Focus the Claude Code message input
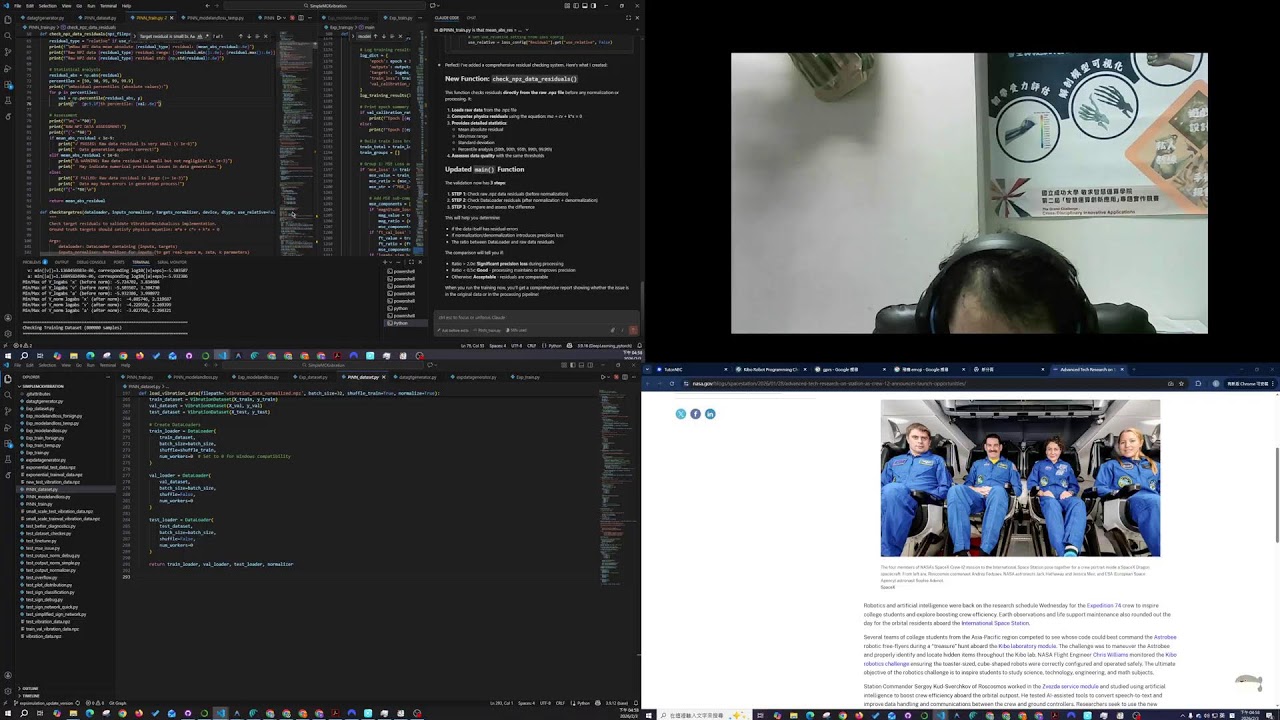1280x720 pixels. 535,317
